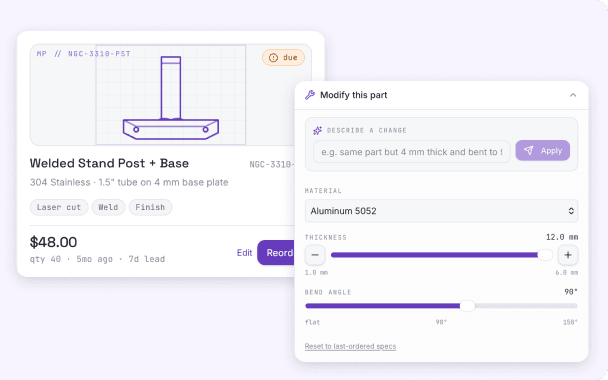Viewport: 608px width, 380px height.
Task: Click the wrench icon beside Modify this part
Action: (x=310, y=95)
